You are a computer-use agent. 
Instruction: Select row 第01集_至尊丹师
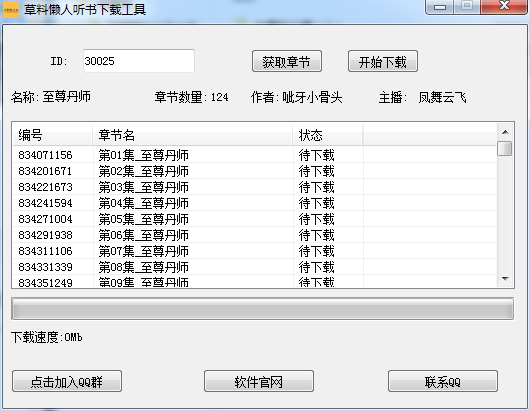(255, 155)
